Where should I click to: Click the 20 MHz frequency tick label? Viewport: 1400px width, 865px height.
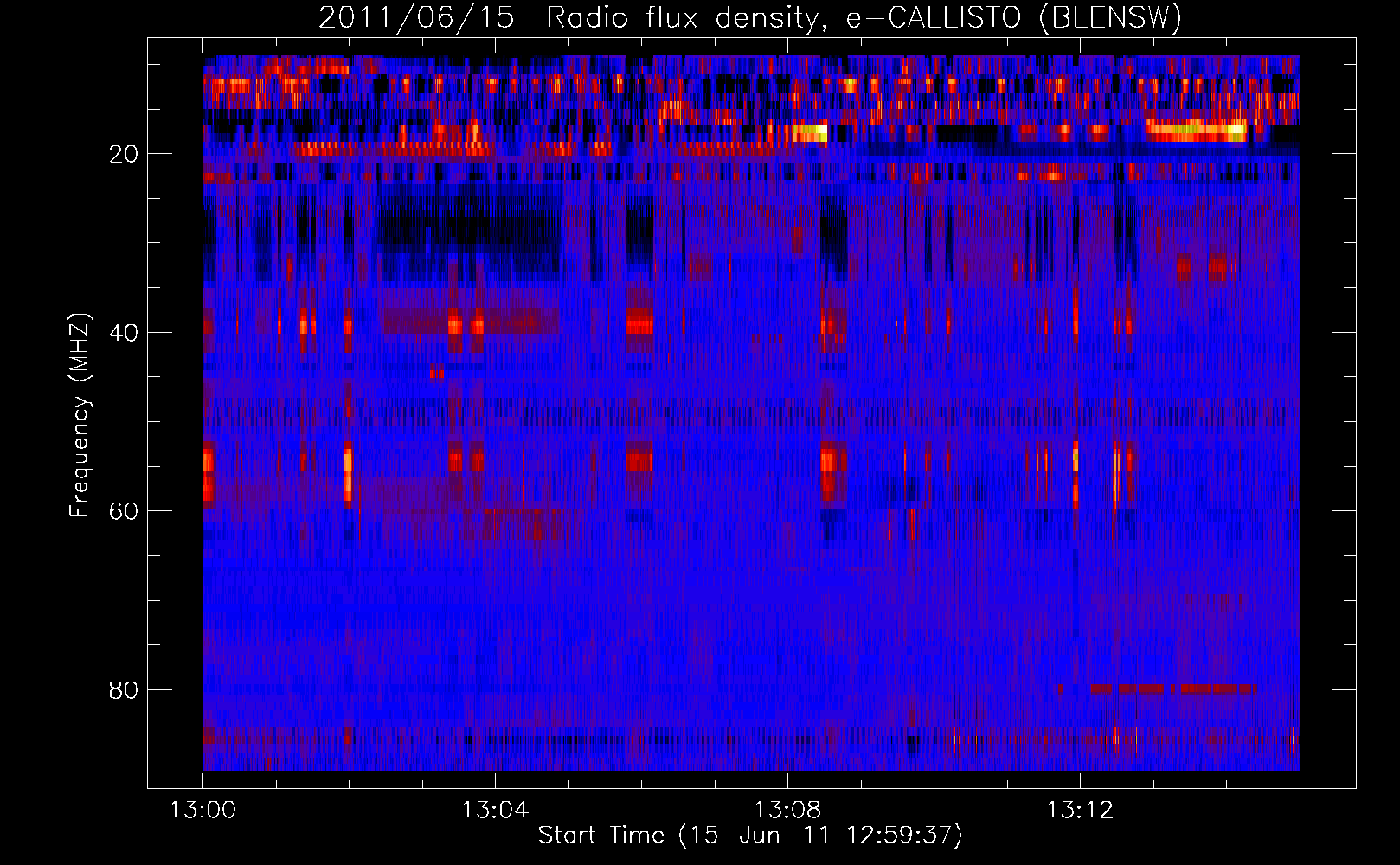pyautogui.click(x=124, y=154)
